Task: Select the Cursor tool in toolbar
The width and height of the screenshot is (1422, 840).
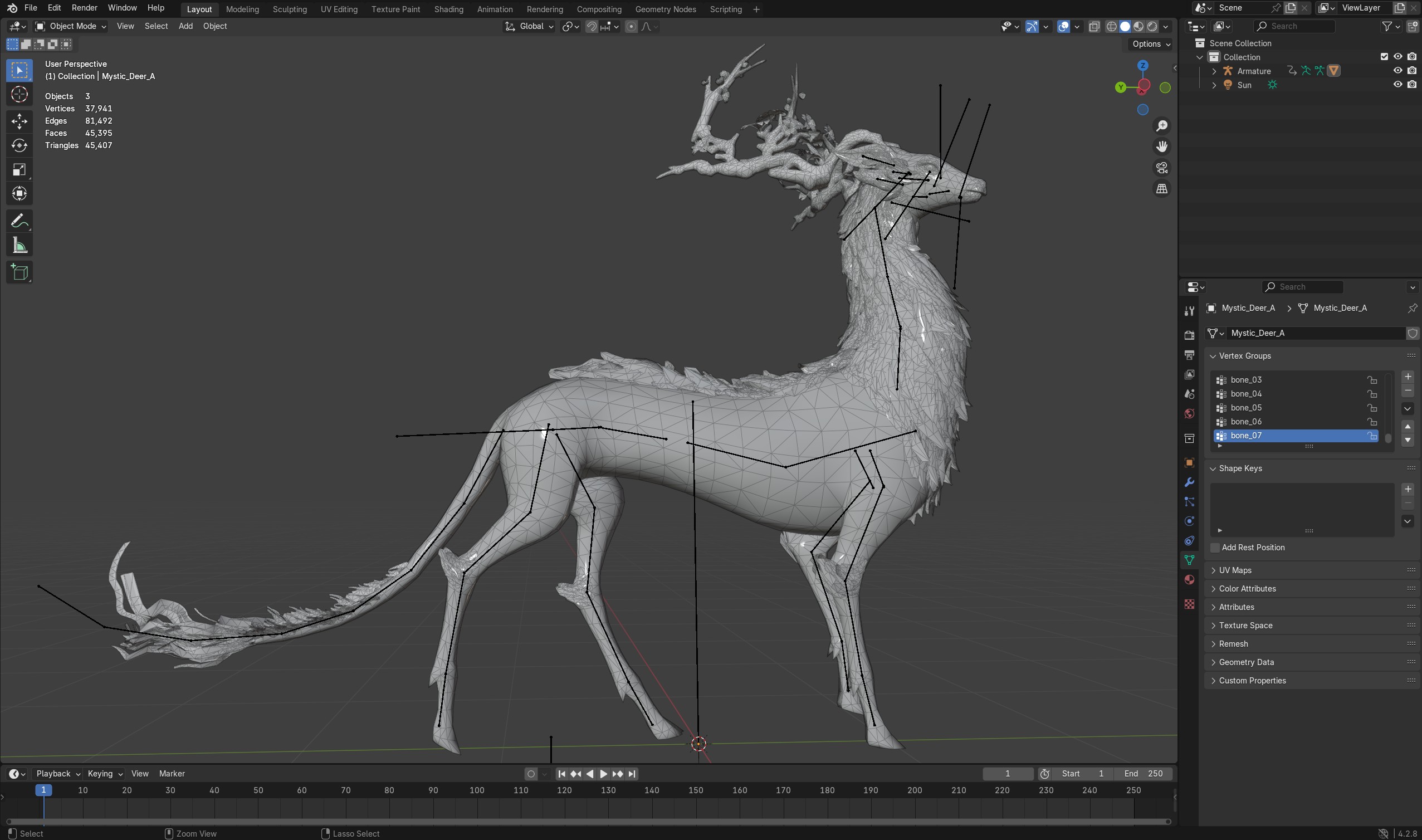Action: (19, 95)
